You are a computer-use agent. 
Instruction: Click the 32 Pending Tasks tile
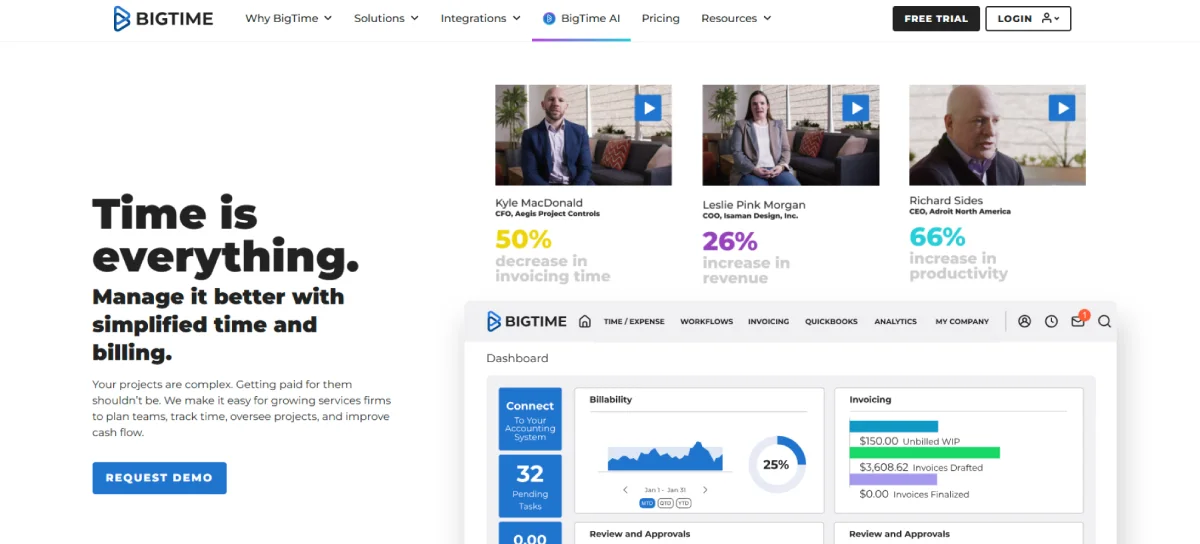530,485
